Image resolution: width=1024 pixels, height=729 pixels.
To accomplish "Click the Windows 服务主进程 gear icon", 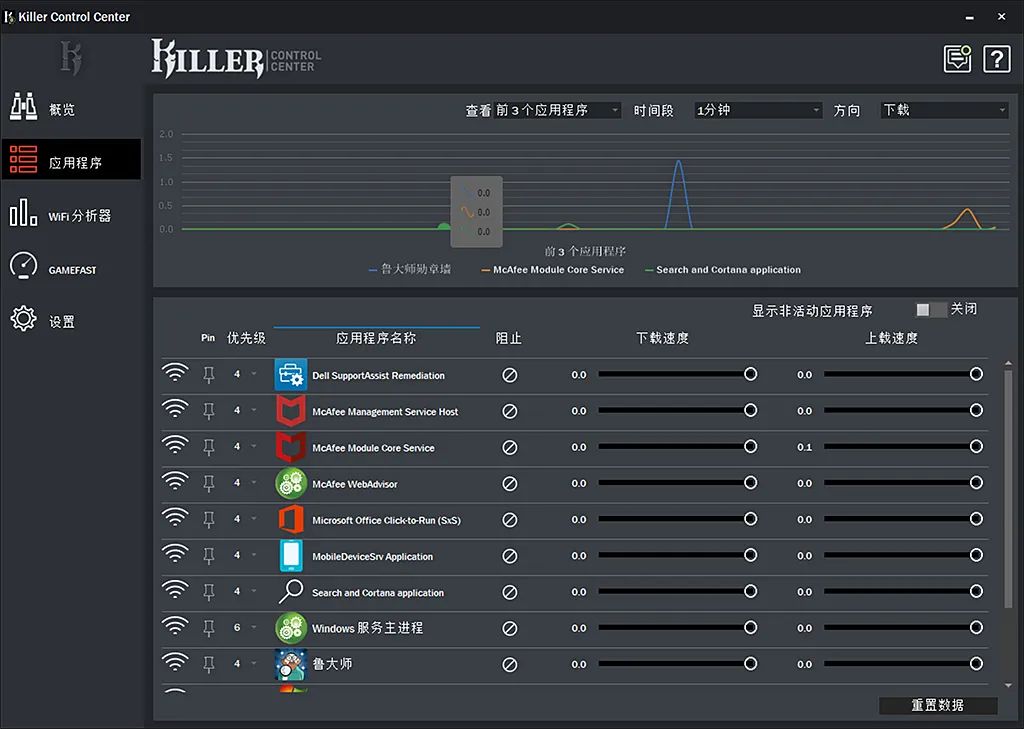I will tap(291, 628).
